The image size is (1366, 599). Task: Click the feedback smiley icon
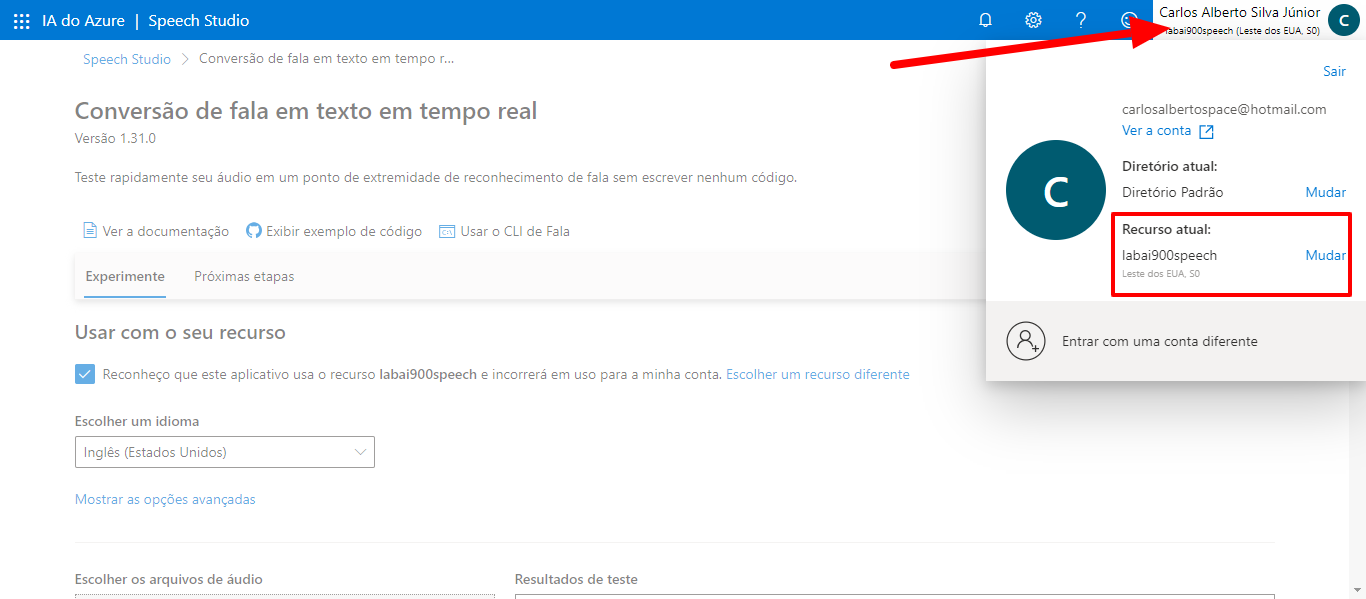tap(1129, 20)
